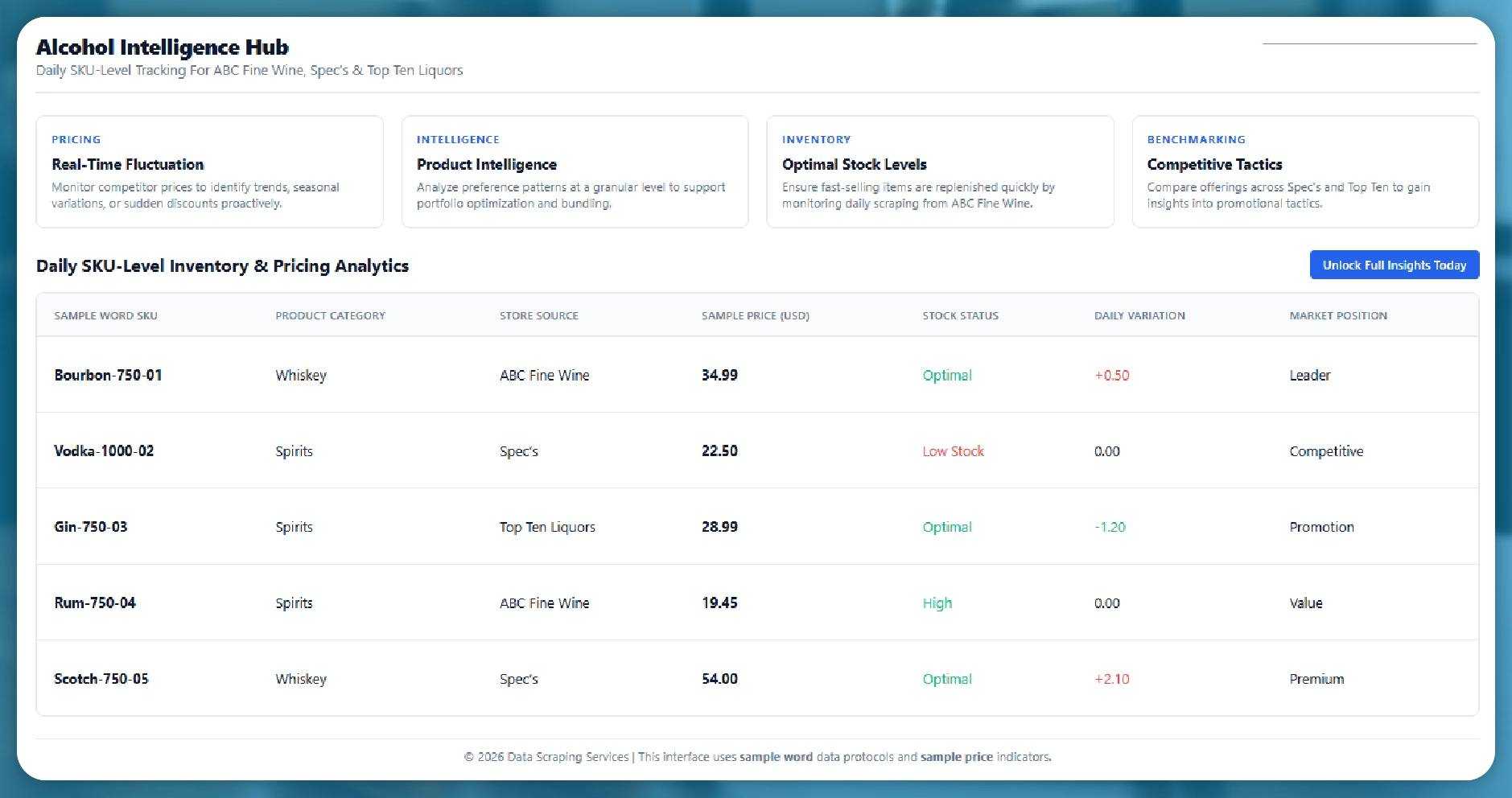Select the Competitive Tactics benchmarking card

(1304, 172)
